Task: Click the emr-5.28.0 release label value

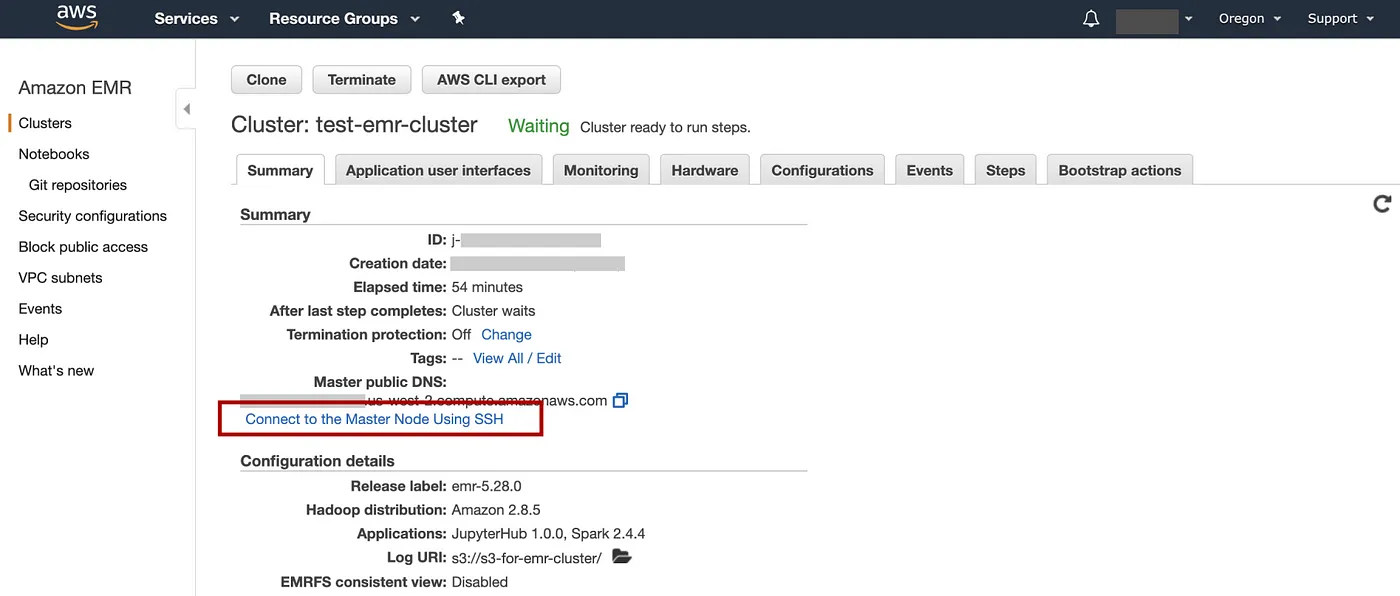Action: [487, 487]
